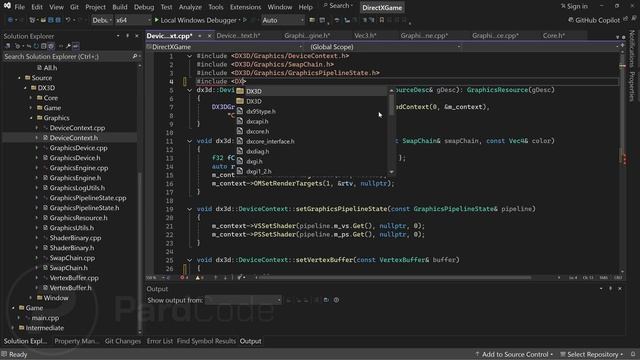Select SwapChain.cpp in Solution Explorer
This screenshot has width=640, height=360.
[72, 258]
